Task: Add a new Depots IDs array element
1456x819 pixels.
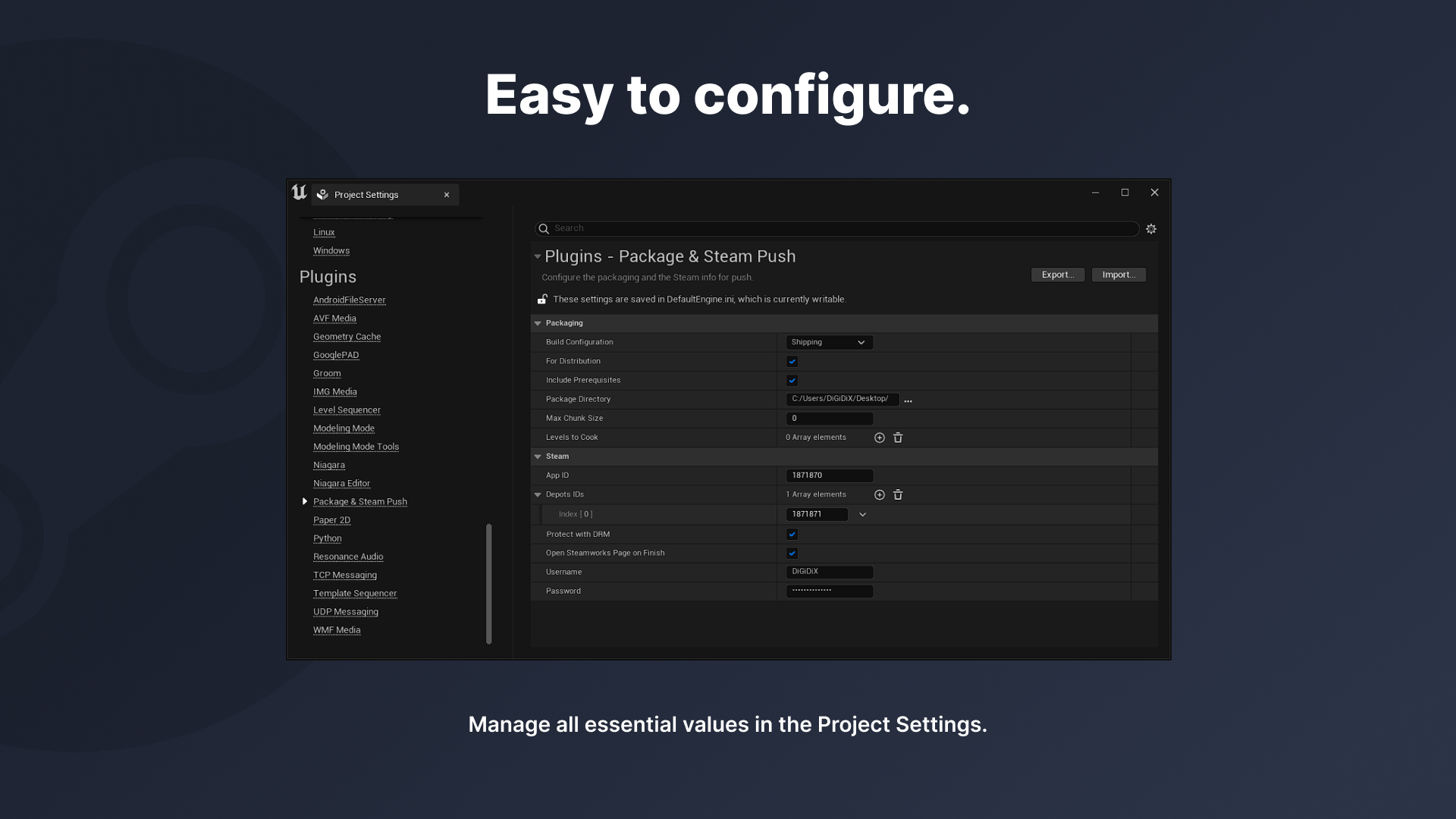Action: [880, 494]
